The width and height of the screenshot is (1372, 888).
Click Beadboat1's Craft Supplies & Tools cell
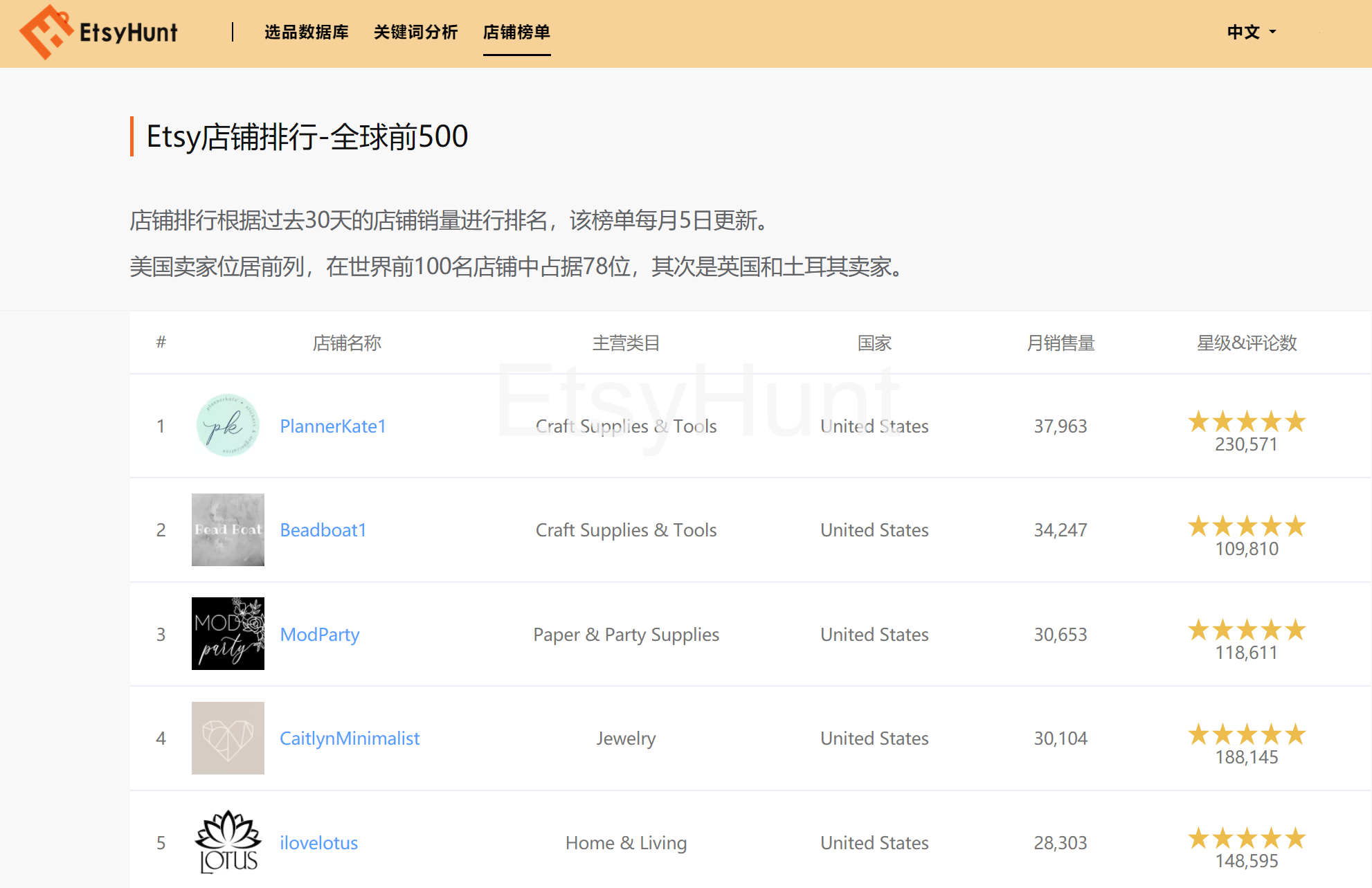click(x=626, y=530)
